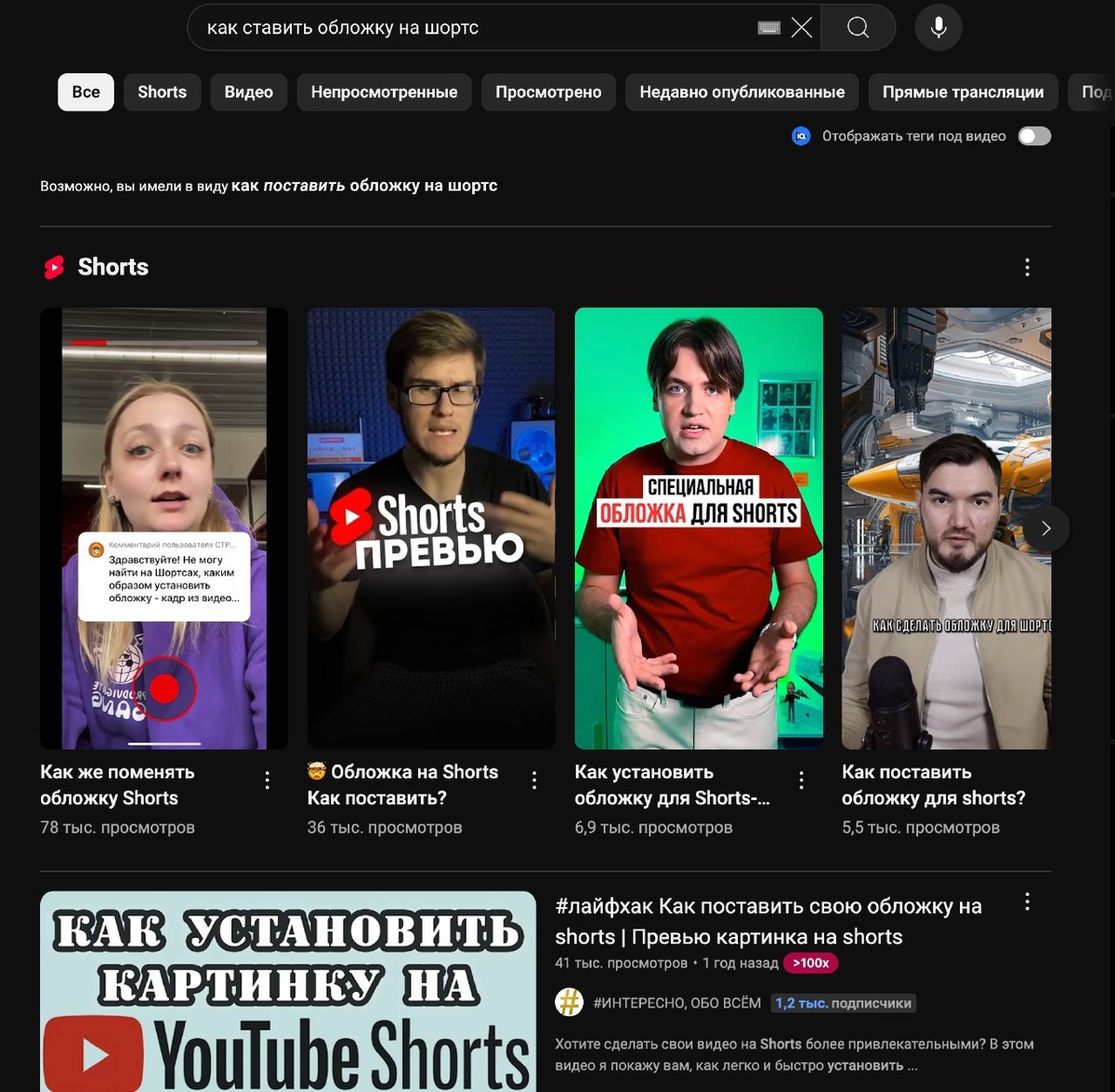Open the '#лайфхак Как поставить свою обложку' video title

pos(768,921)
